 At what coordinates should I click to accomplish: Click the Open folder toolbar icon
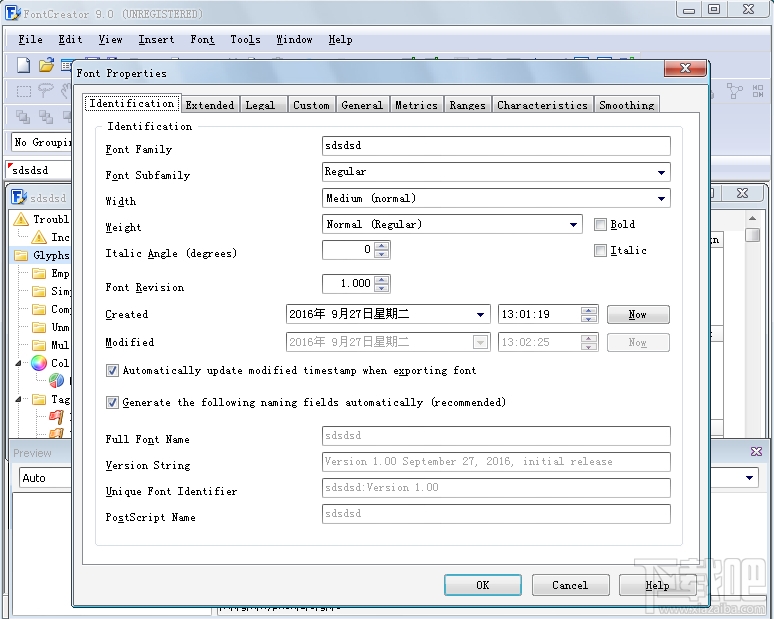46,65
